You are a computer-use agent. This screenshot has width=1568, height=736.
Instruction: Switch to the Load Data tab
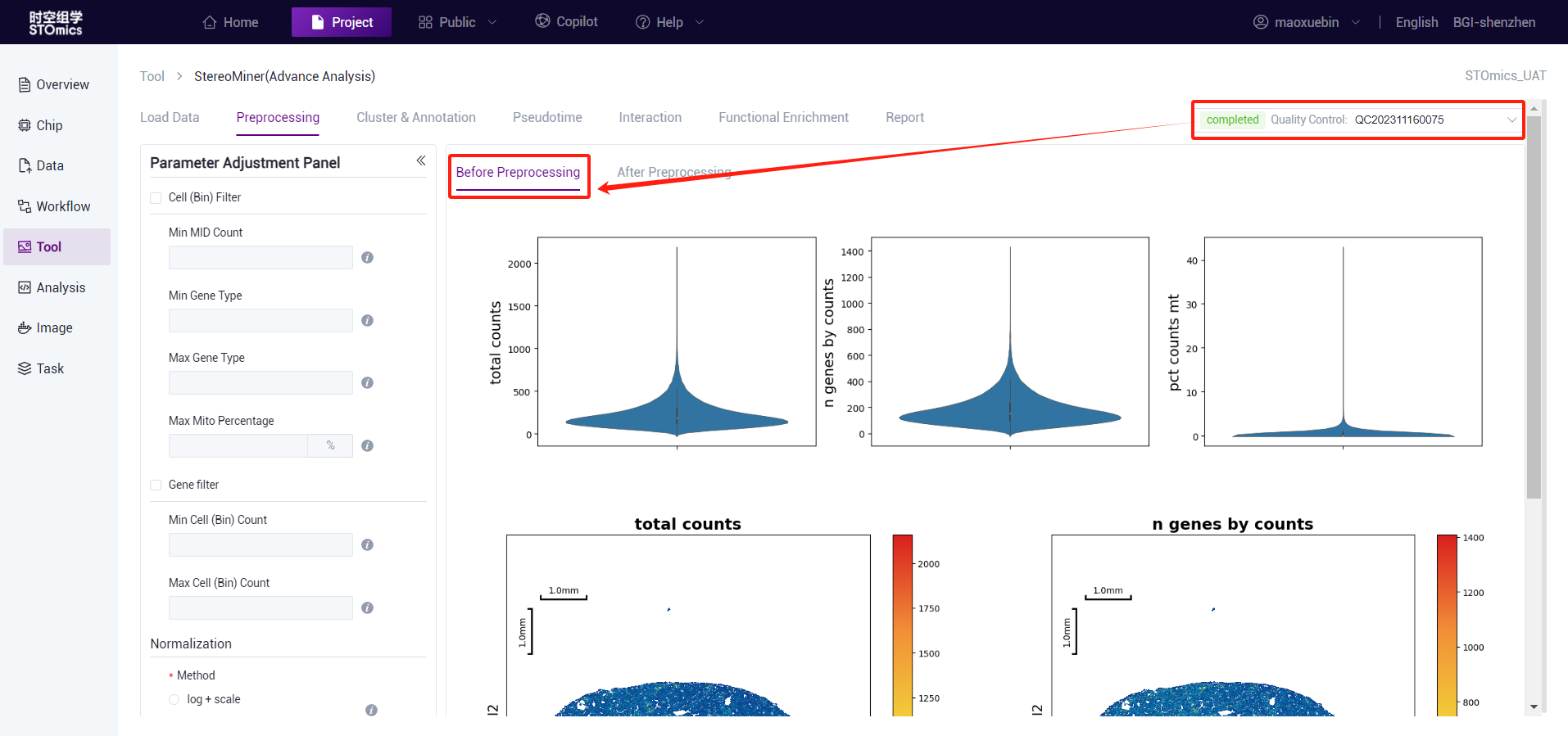click(170, 117)
